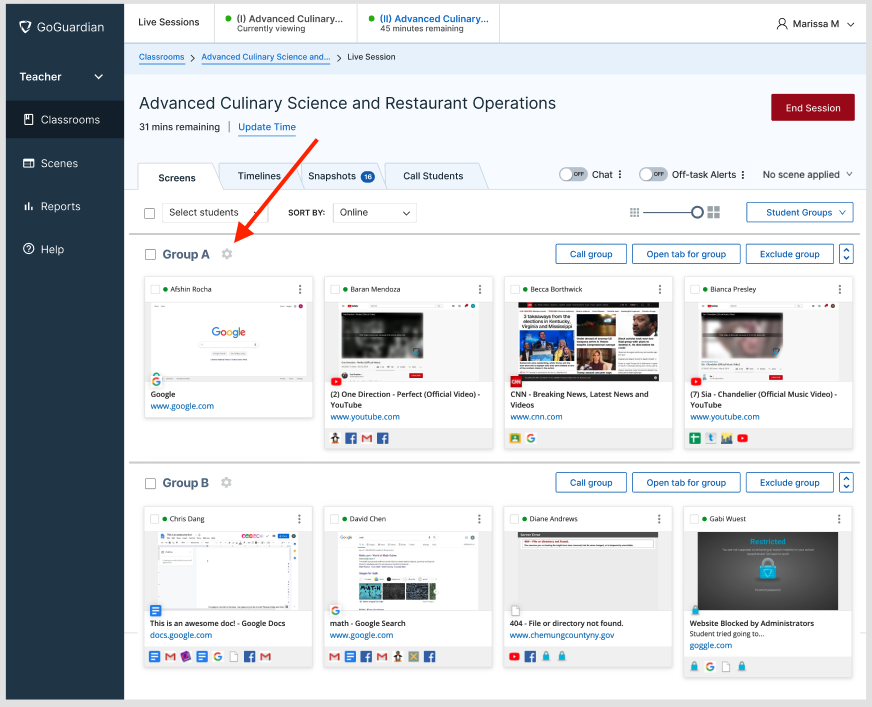Expand the Sort By Online dropdown
Viewport: 872px width, 707px height.
click(375, 212)
